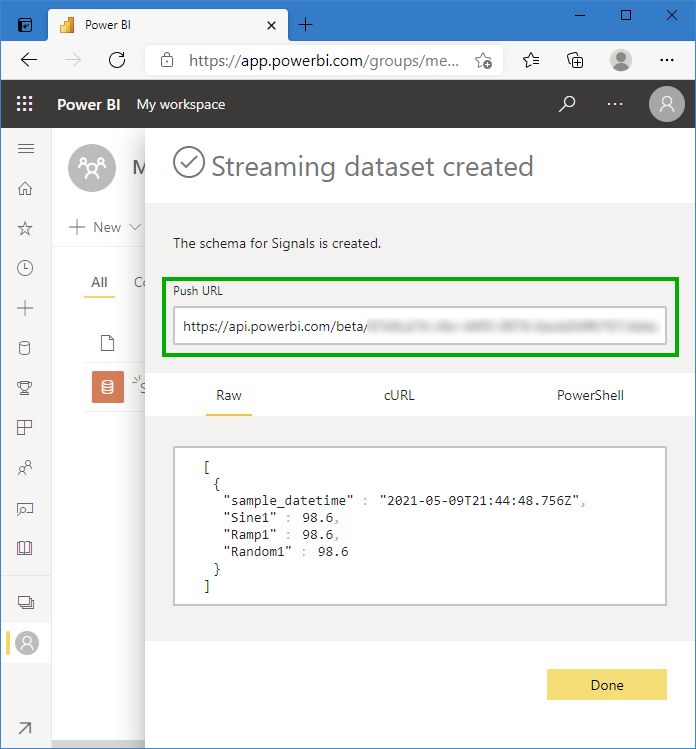Open the Edge tab actions menu icon
The width and height of the screenshot is (696, 749).
click(x=25, y=25)
